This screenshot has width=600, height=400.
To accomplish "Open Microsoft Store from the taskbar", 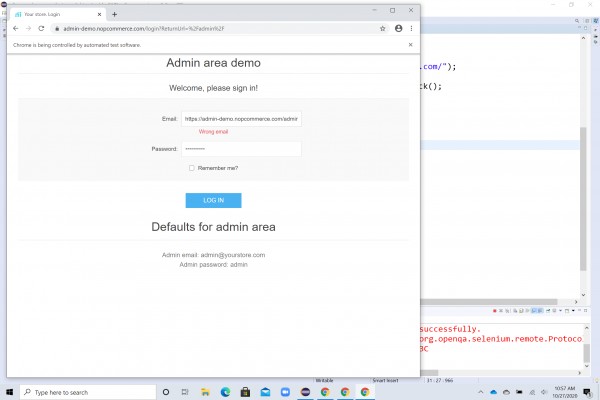I will pos(245,392).
